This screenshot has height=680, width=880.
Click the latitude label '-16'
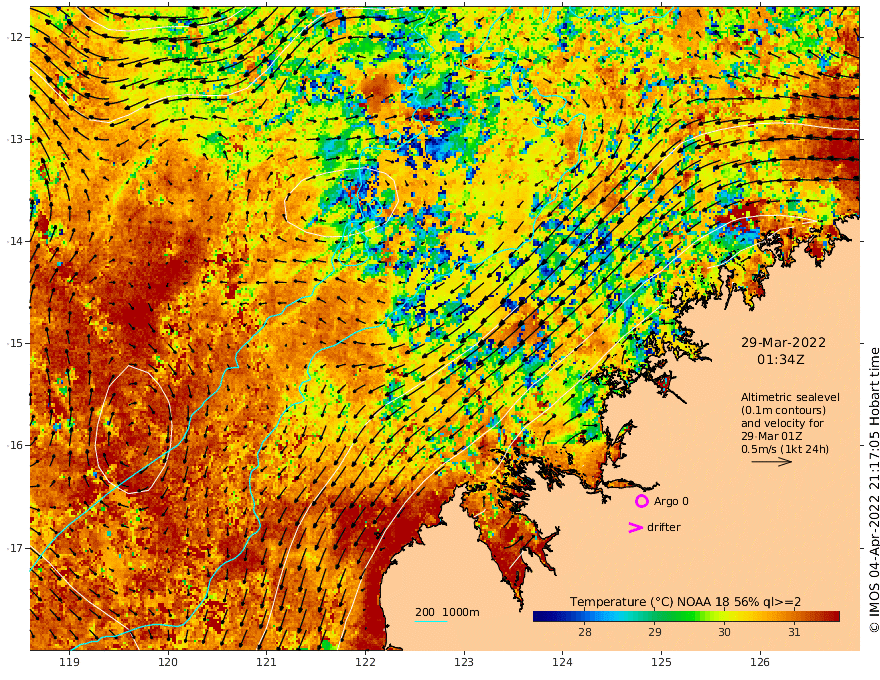coord(15,445)
